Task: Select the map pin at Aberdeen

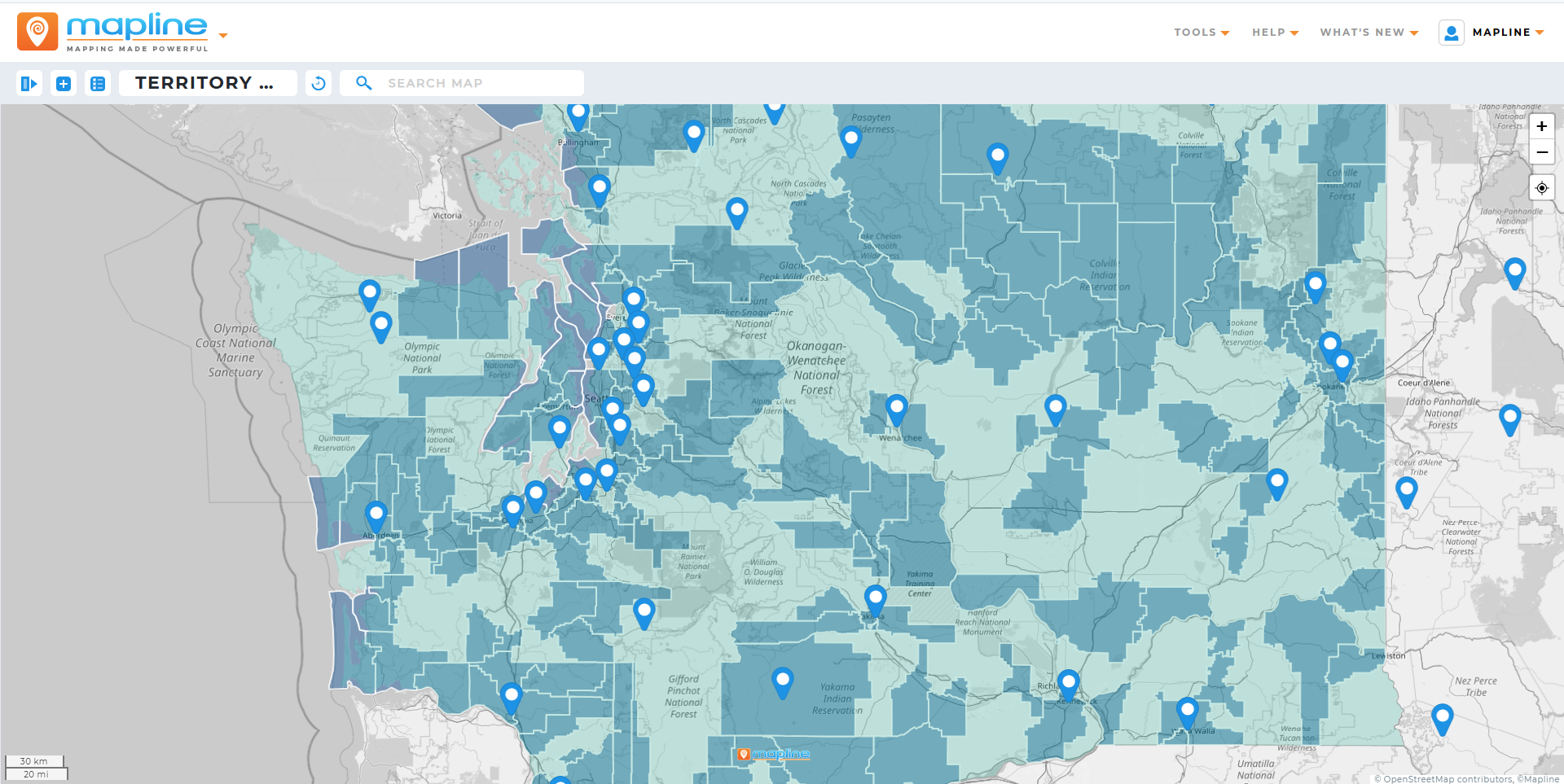Action: (376, 517)
